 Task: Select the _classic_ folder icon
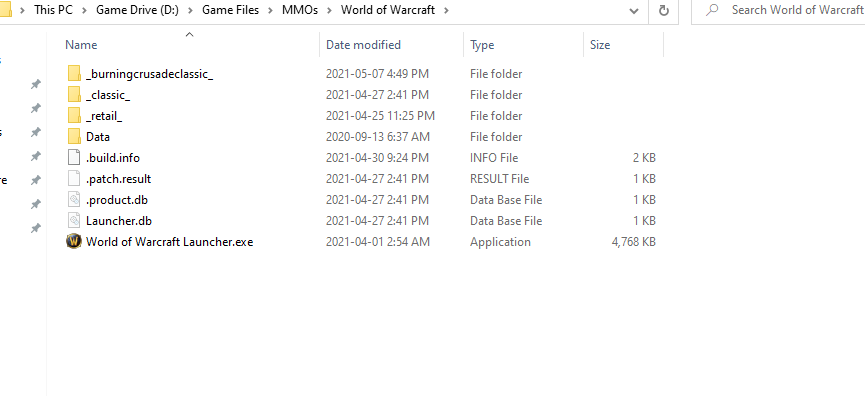click(x=74, y=94)
